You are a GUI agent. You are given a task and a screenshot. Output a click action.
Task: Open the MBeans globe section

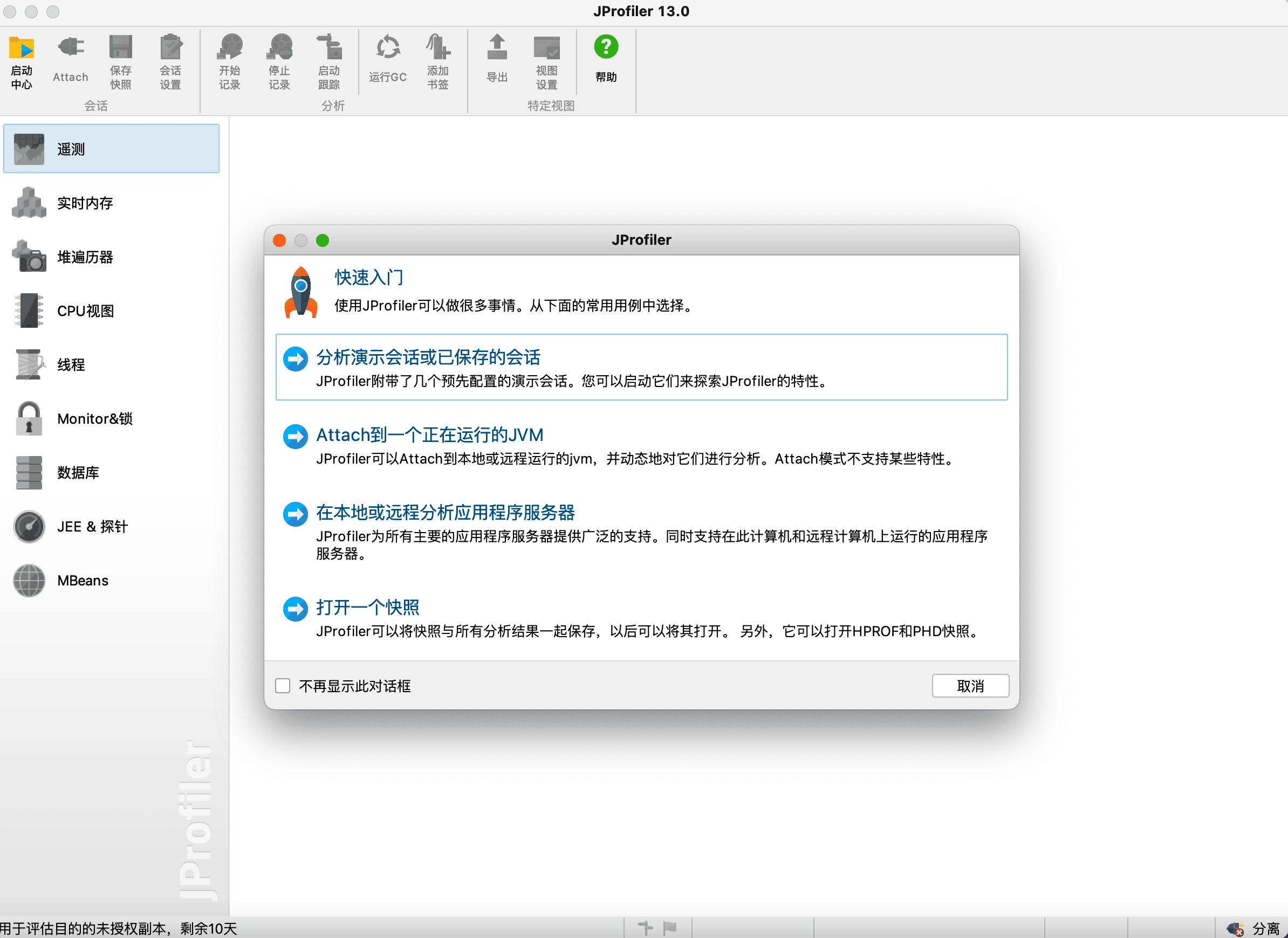point(83,580)
